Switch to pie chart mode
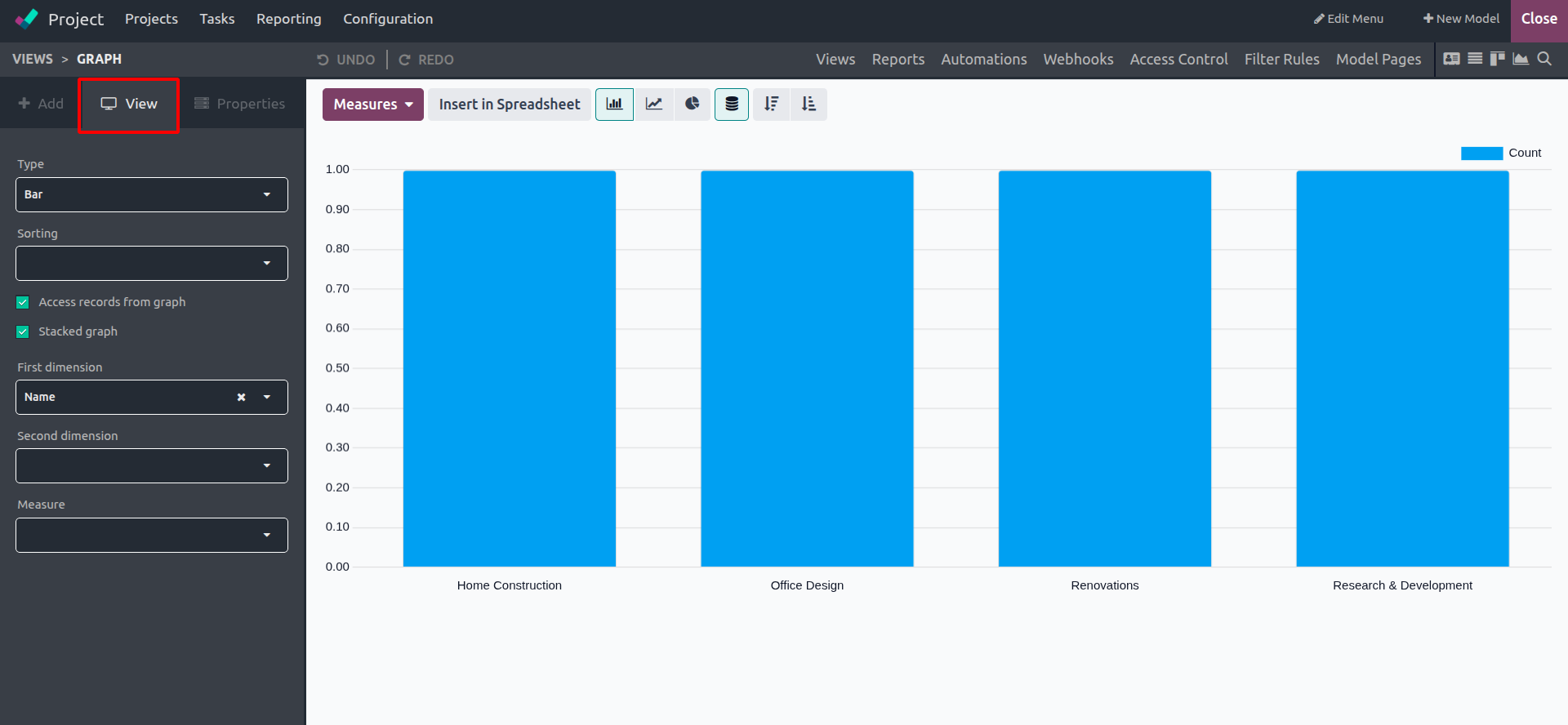The image size is (1568, 725). click(x=693, y=105)
